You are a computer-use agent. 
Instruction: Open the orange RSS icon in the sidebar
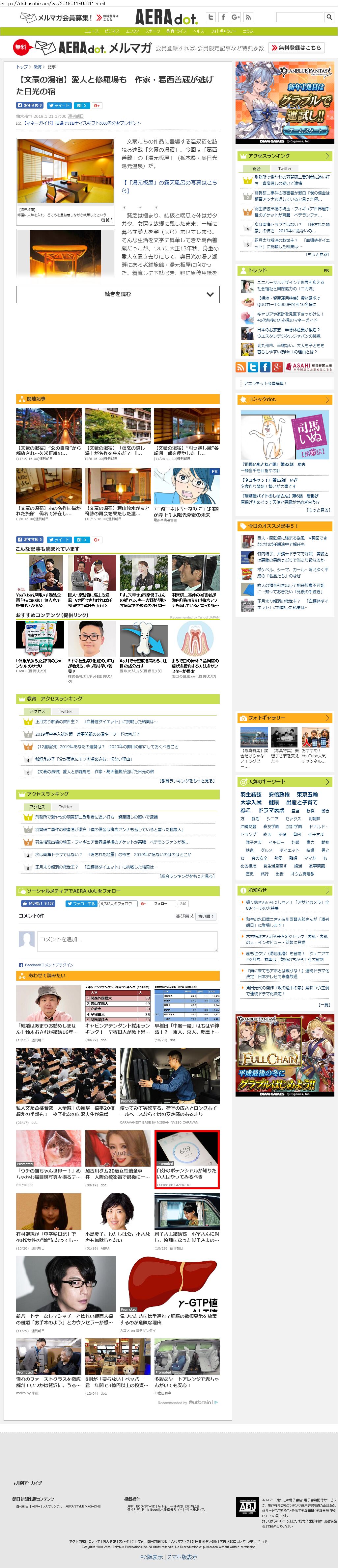click(x=240, y=367)
